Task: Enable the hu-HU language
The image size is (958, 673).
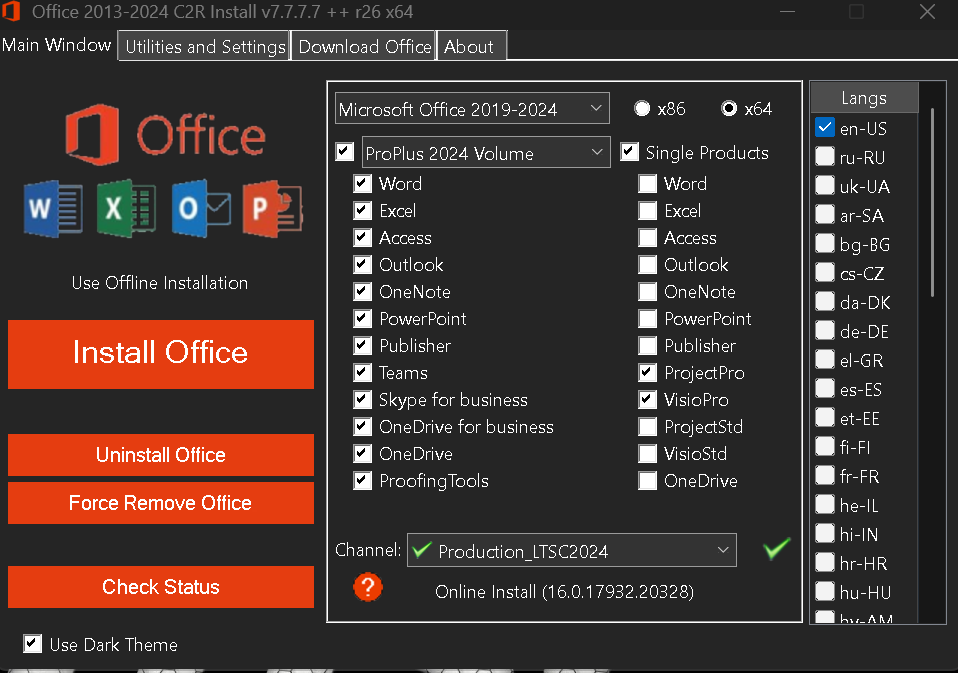Action: pos(825,592)
